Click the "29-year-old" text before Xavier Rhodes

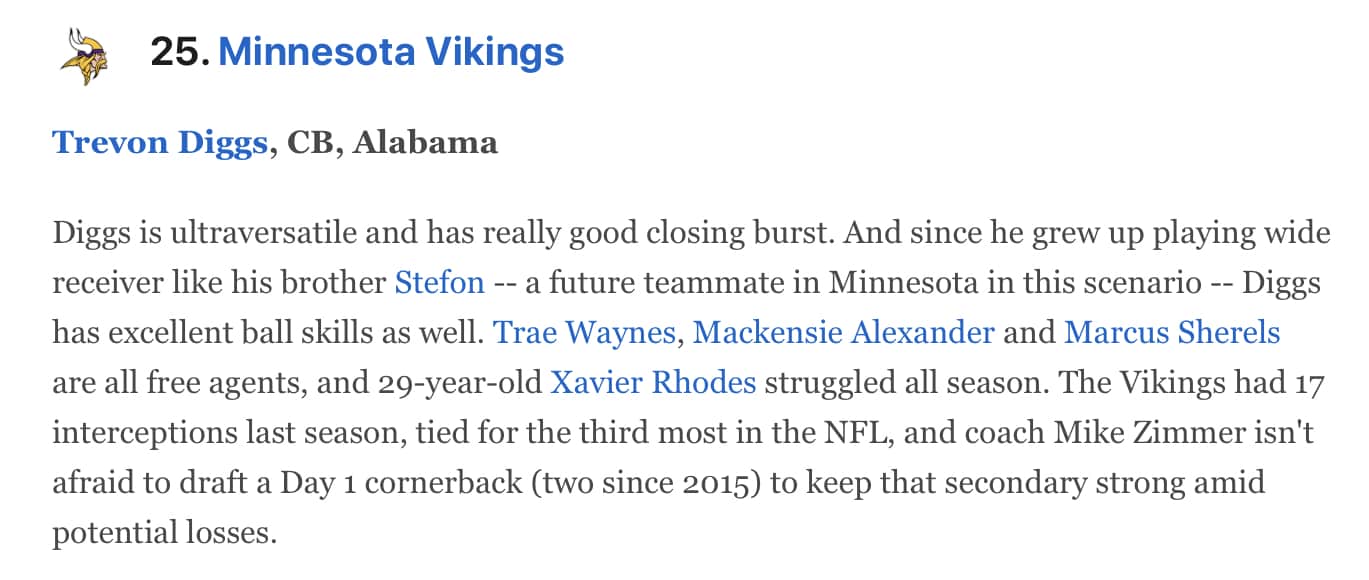click(x=462, y=382)
